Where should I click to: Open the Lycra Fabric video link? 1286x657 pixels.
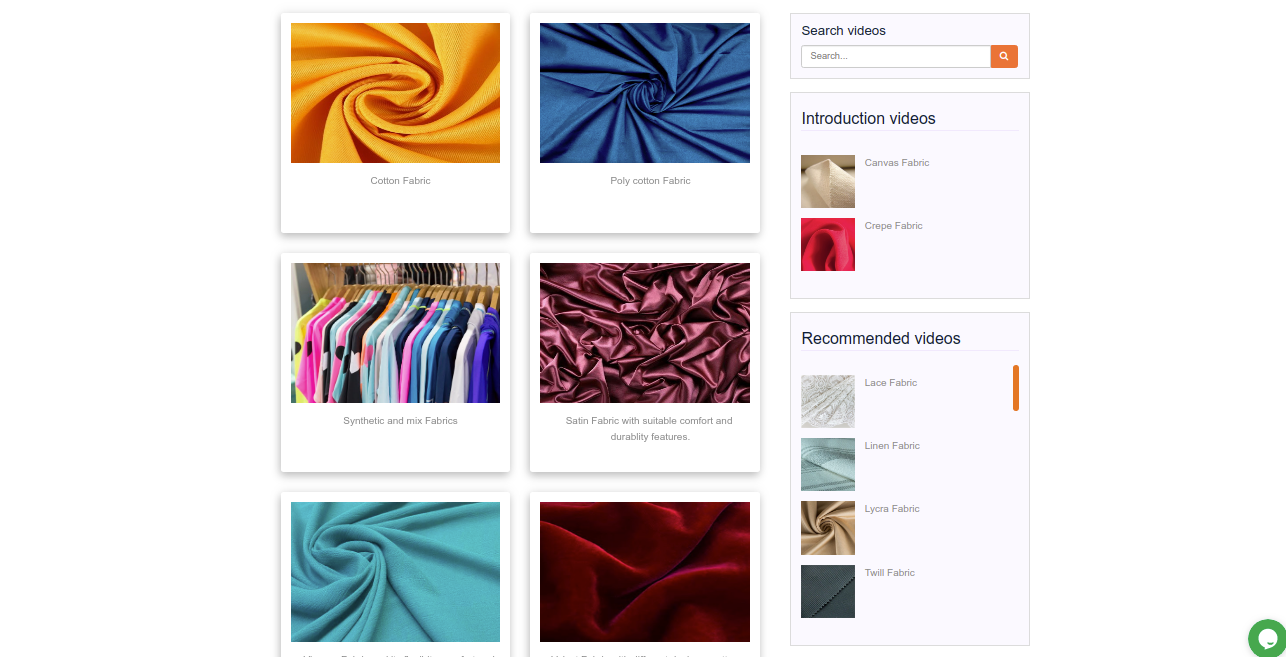(x=892, y=509)
